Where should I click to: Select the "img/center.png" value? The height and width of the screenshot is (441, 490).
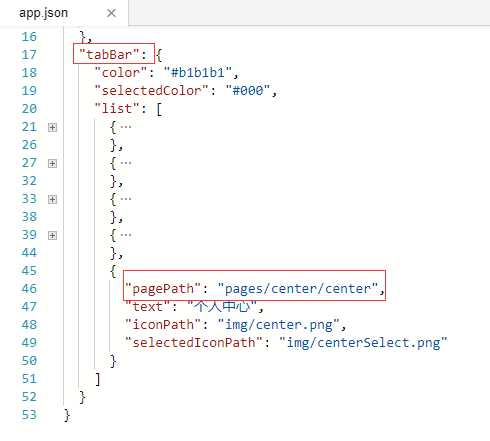click(x=279, y=324)
